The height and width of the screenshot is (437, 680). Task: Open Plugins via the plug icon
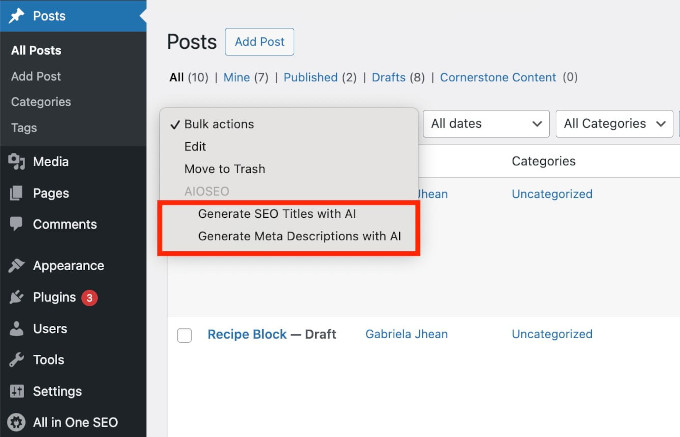pos(16,297)
